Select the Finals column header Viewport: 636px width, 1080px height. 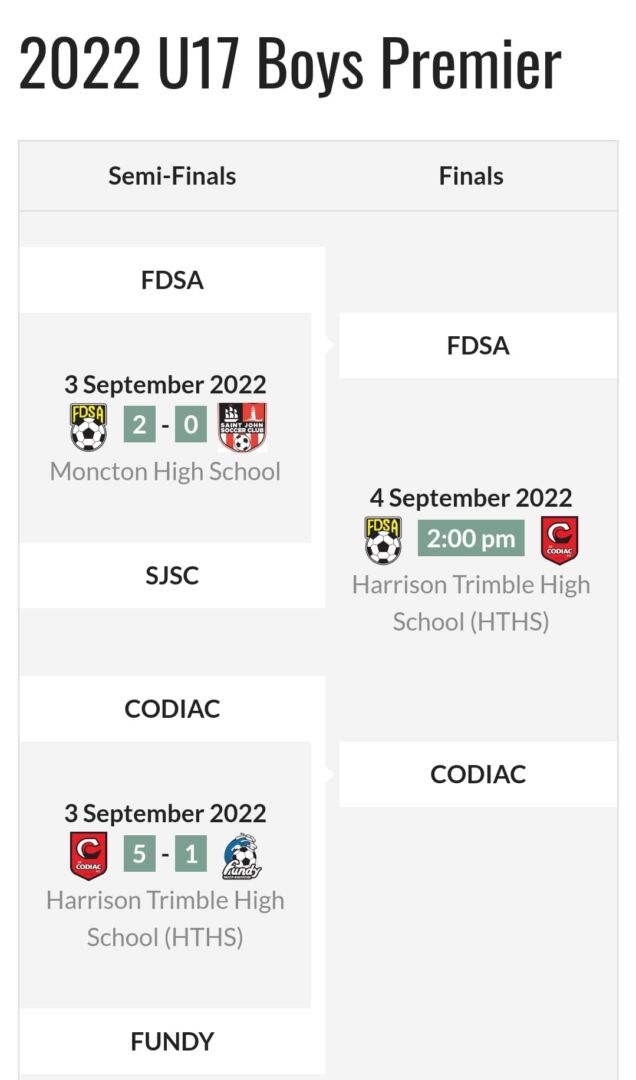point(471,176)
